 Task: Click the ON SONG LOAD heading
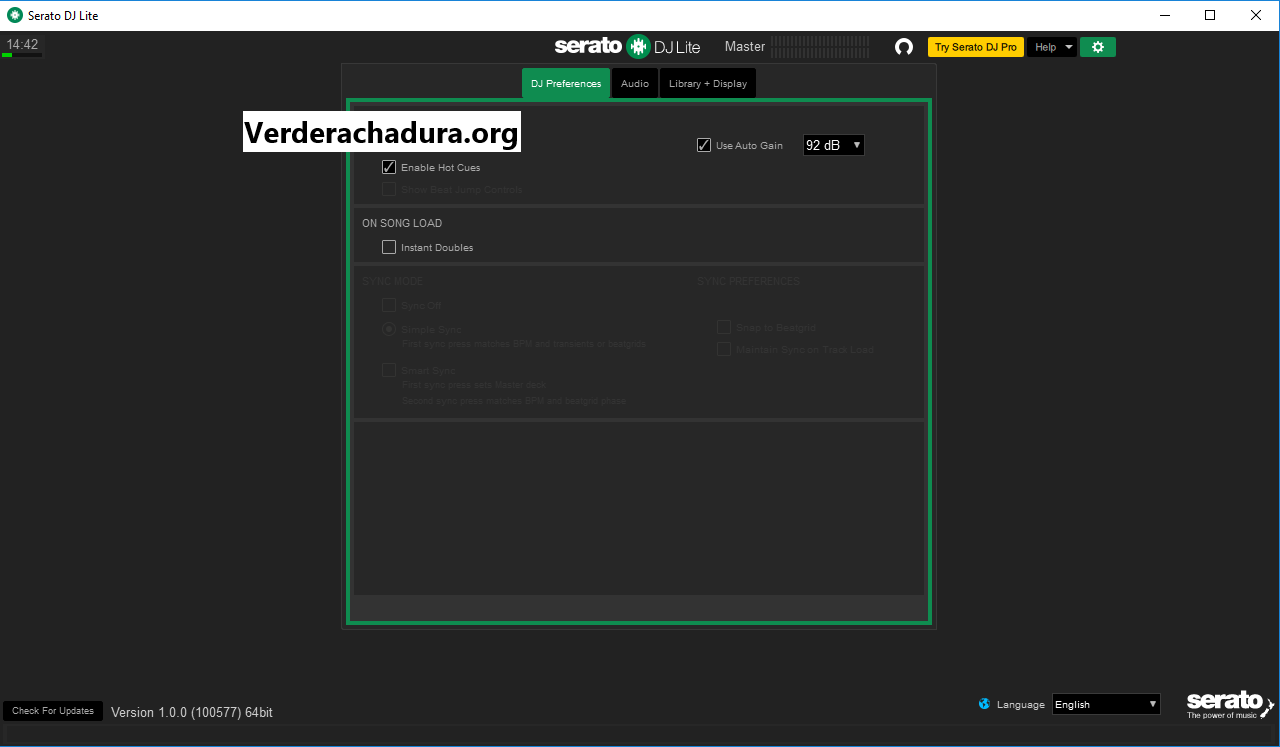(x=402, y=223)
